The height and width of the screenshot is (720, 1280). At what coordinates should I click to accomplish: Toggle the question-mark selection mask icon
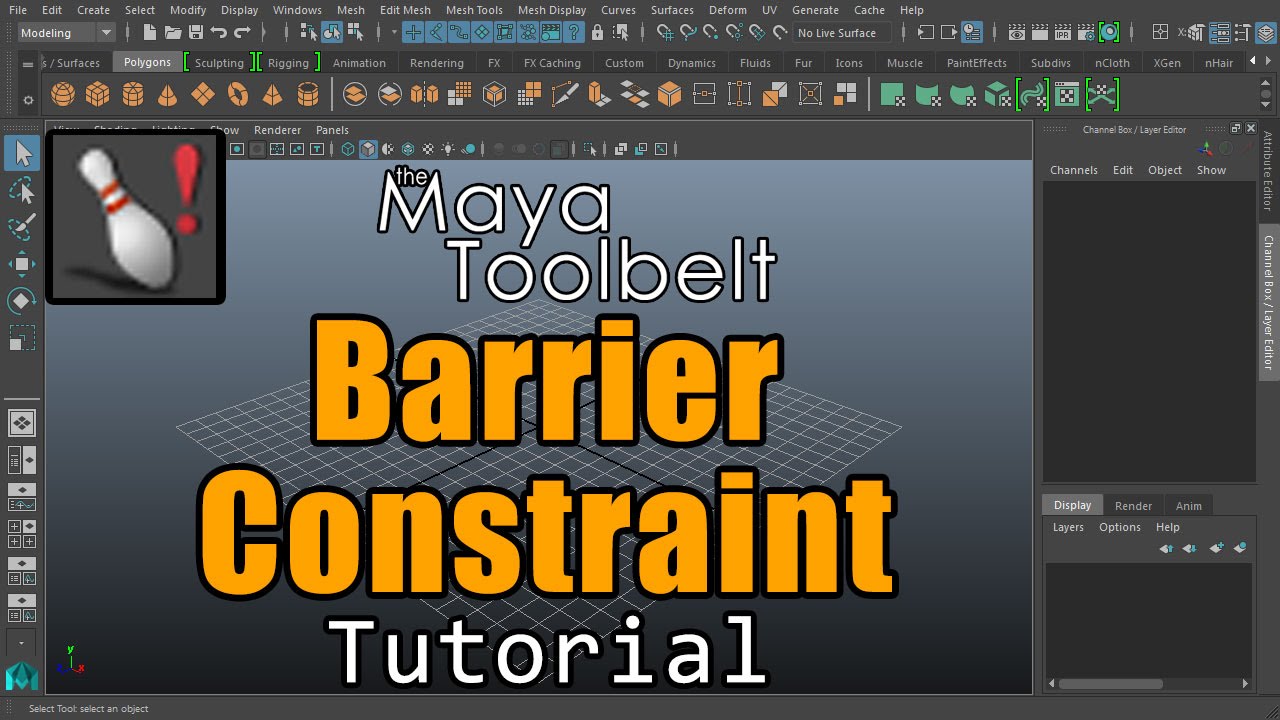pos(574,33)
